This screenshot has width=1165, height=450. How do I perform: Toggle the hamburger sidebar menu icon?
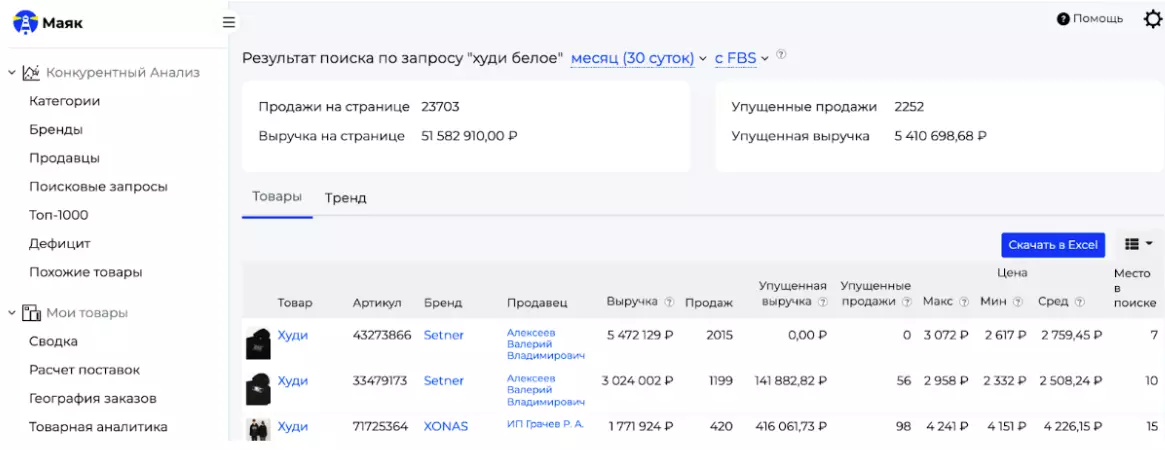[x=229, y=21]
